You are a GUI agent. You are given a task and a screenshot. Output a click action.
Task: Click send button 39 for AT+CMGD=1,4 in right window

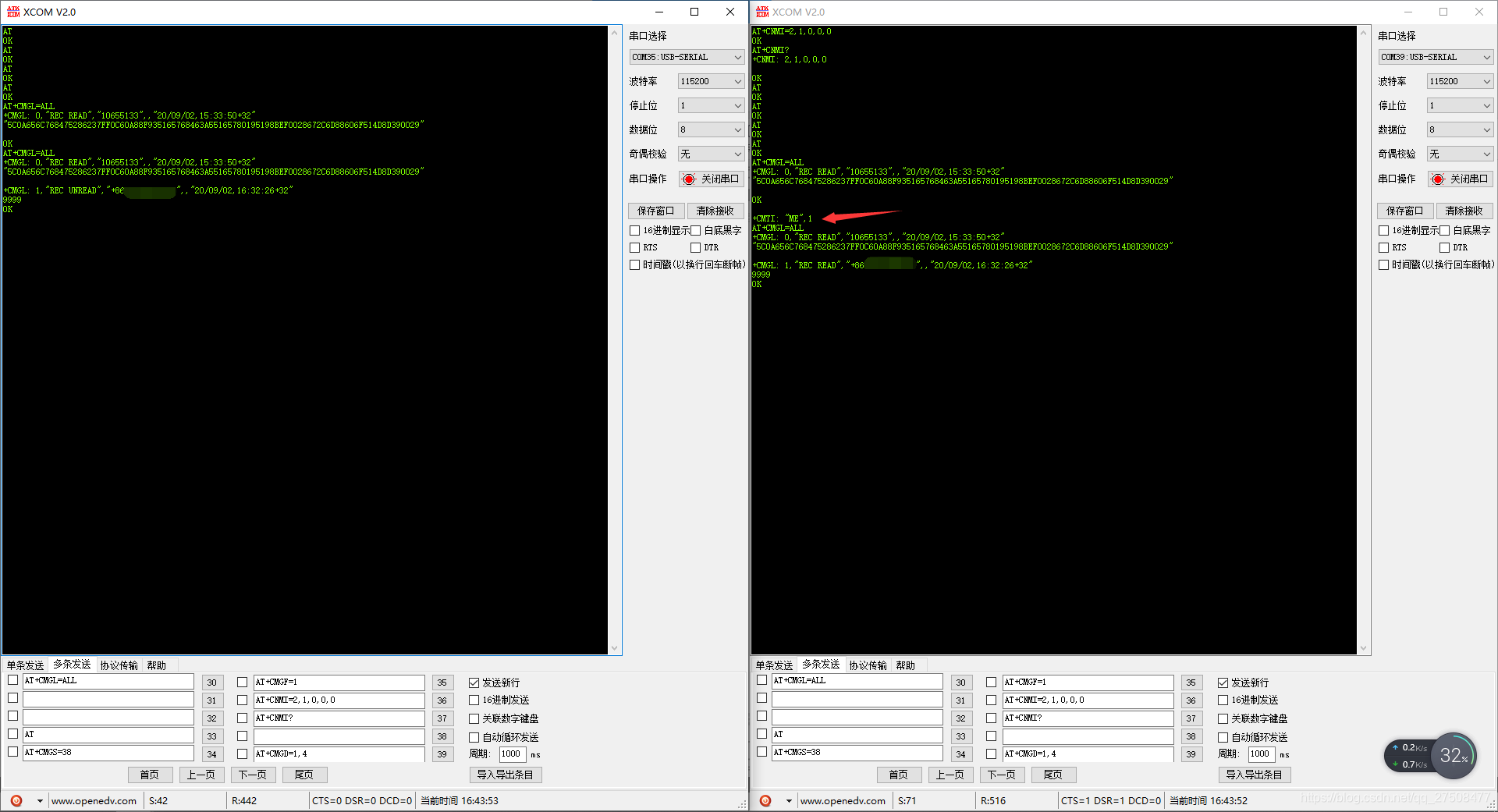point(1191,754)
